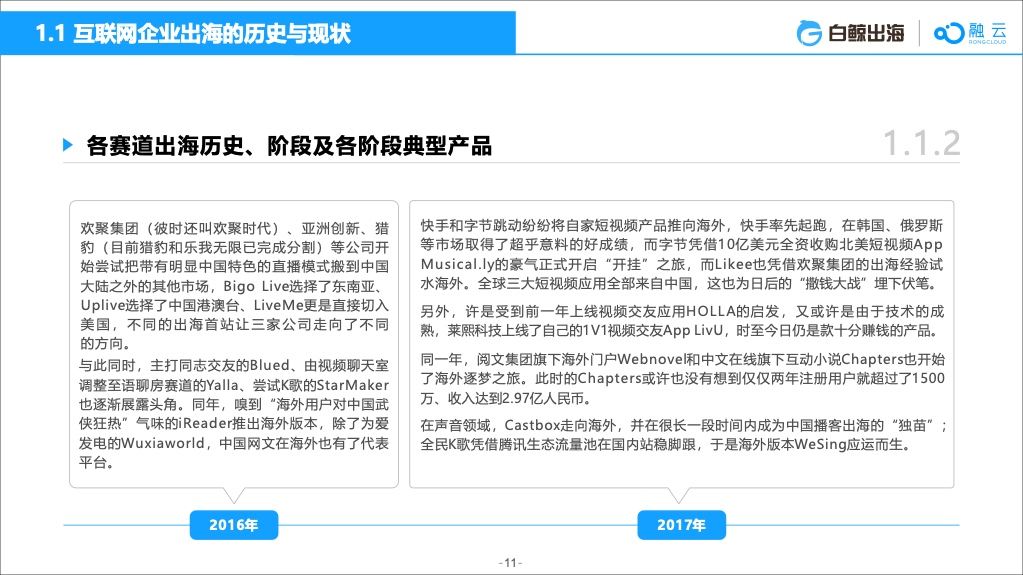Click the line mentioning 海外版本WeSing应运而生

click(x=665, y=445)
